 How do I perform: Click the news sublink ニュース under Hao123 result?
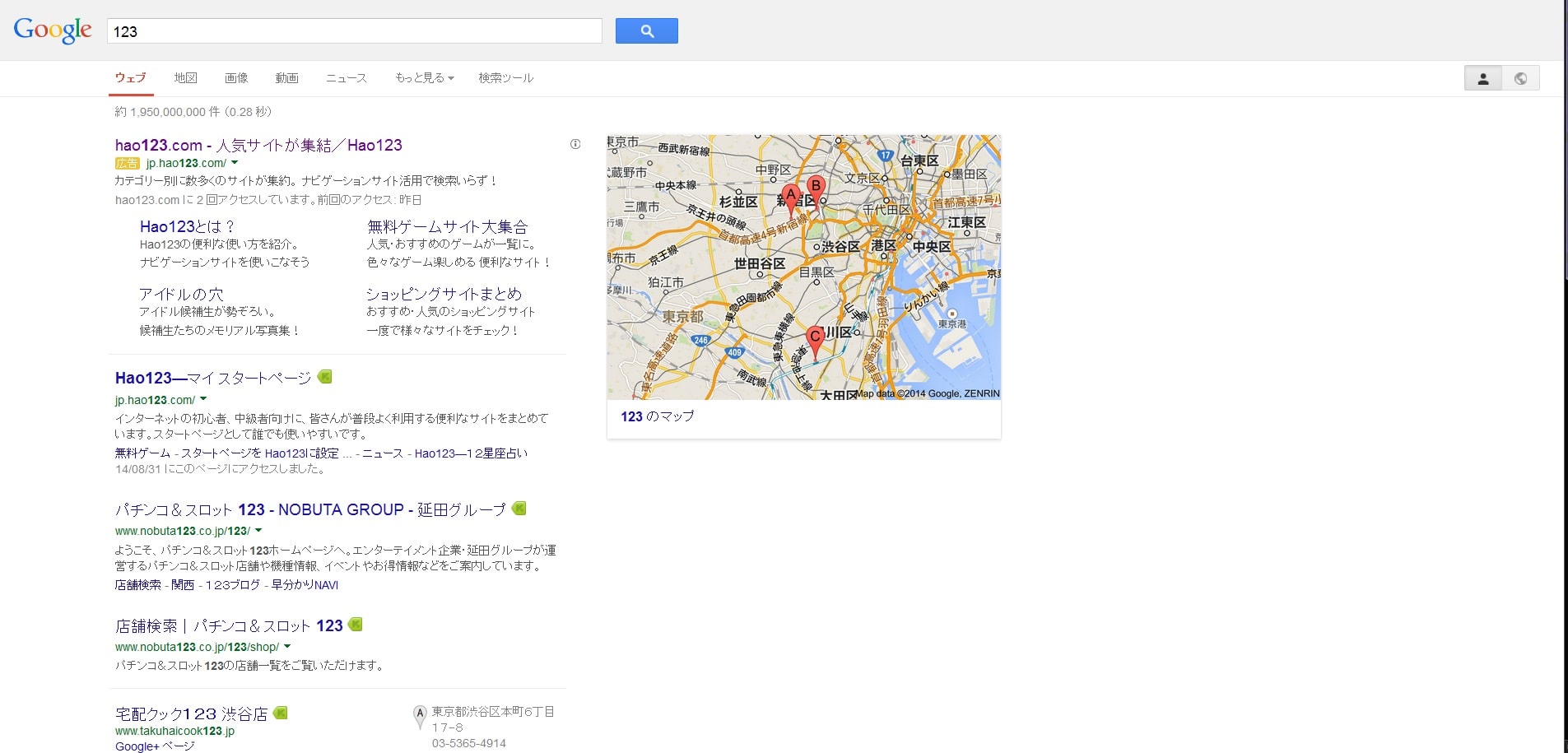point(383,453)
